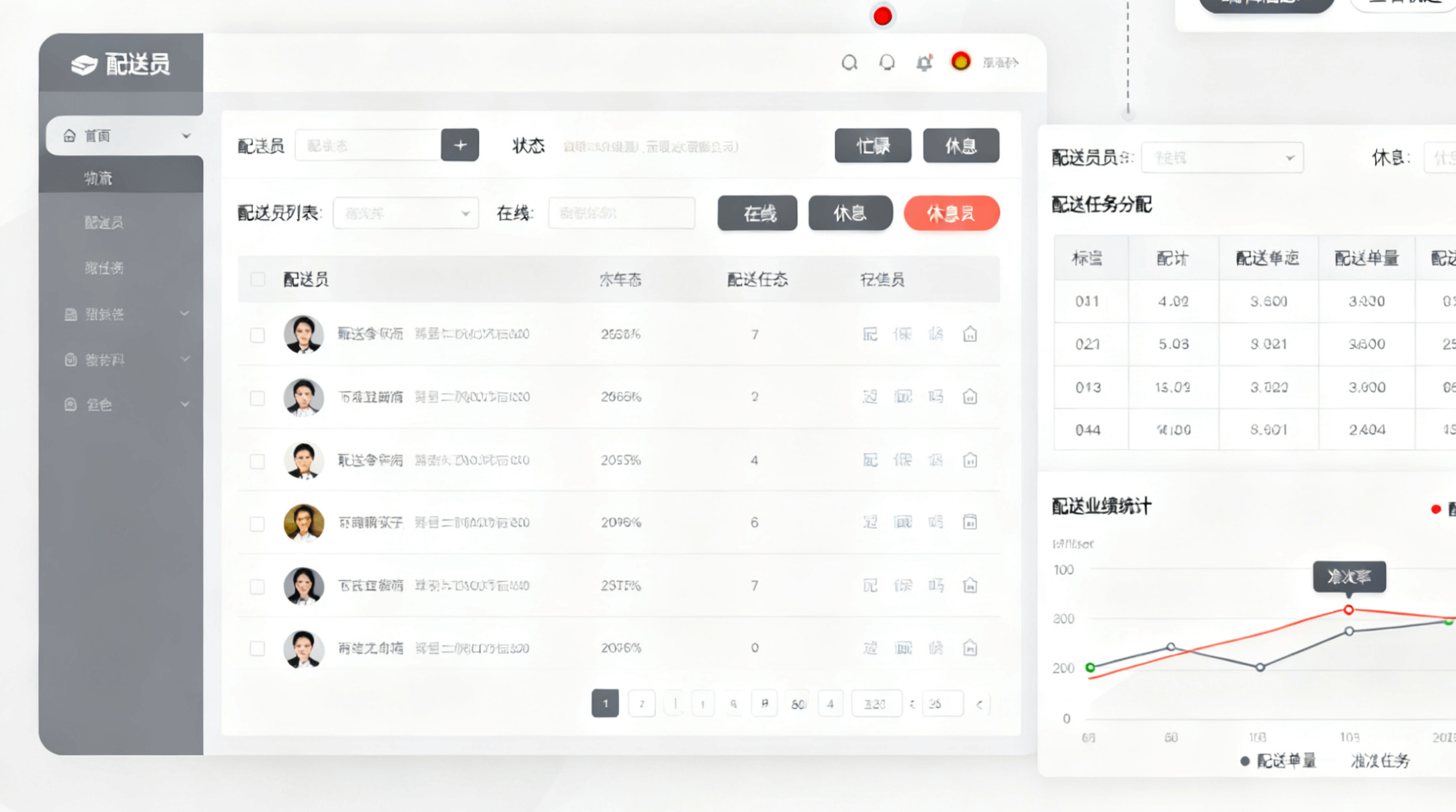The height and width of the screenshot is (812, 1456).
Task: Click the red data point on chart
Action: [x=1348, y=610]
